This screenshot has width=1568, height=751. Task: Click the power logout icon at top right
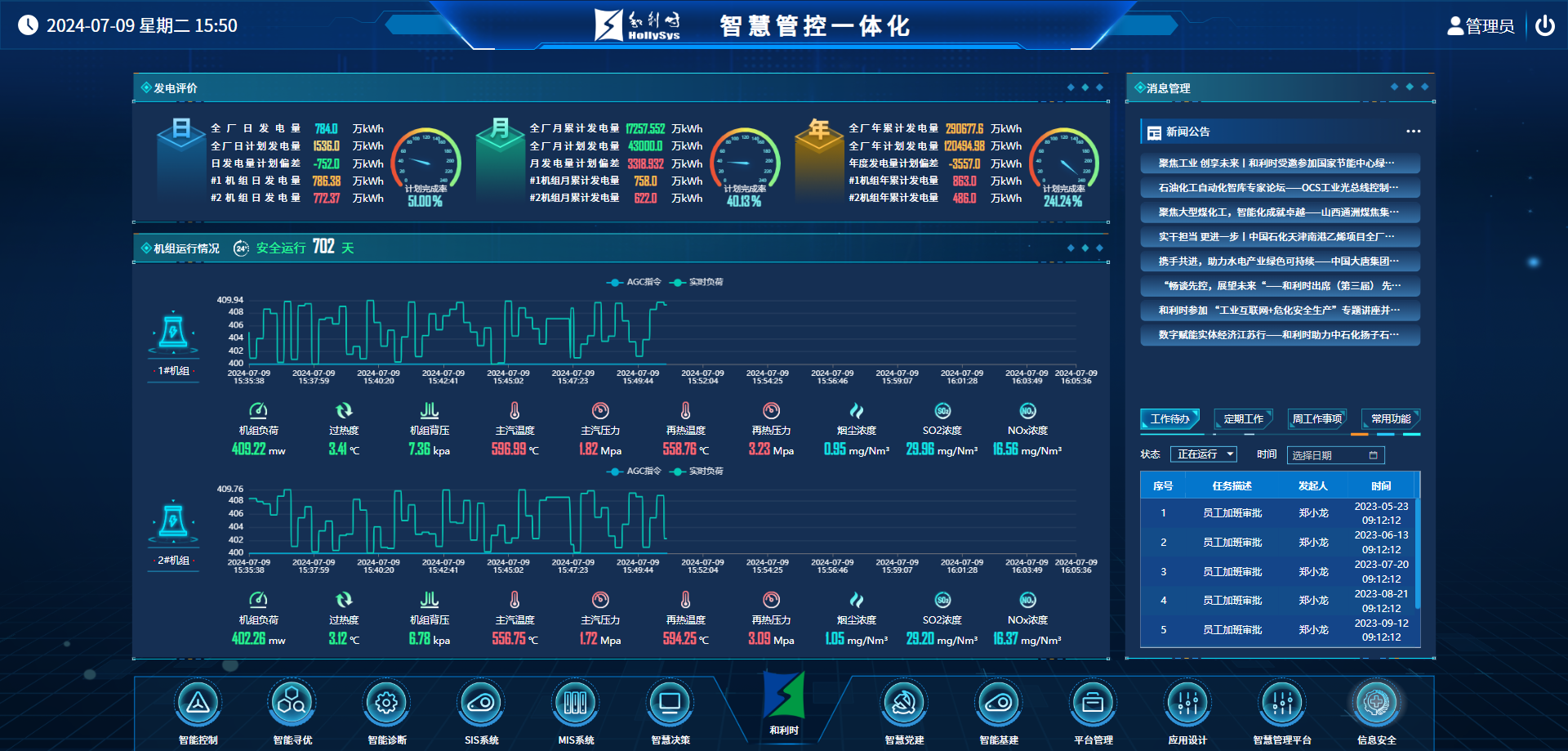point(1544,26)
